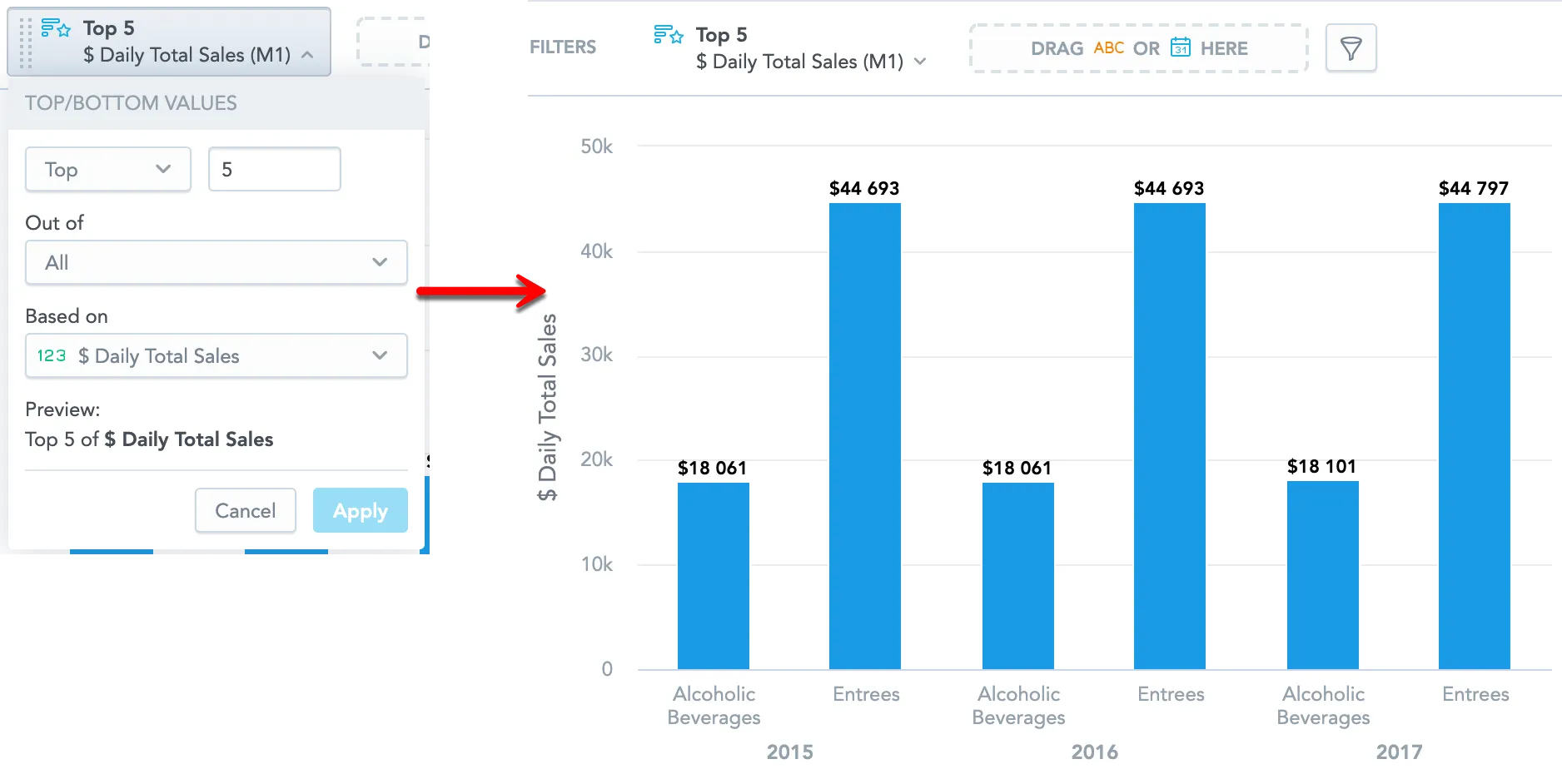Click the ranked-bars star icon beside left Top 5
Screen dimensions: 1562x784
[x=57, y=27]
